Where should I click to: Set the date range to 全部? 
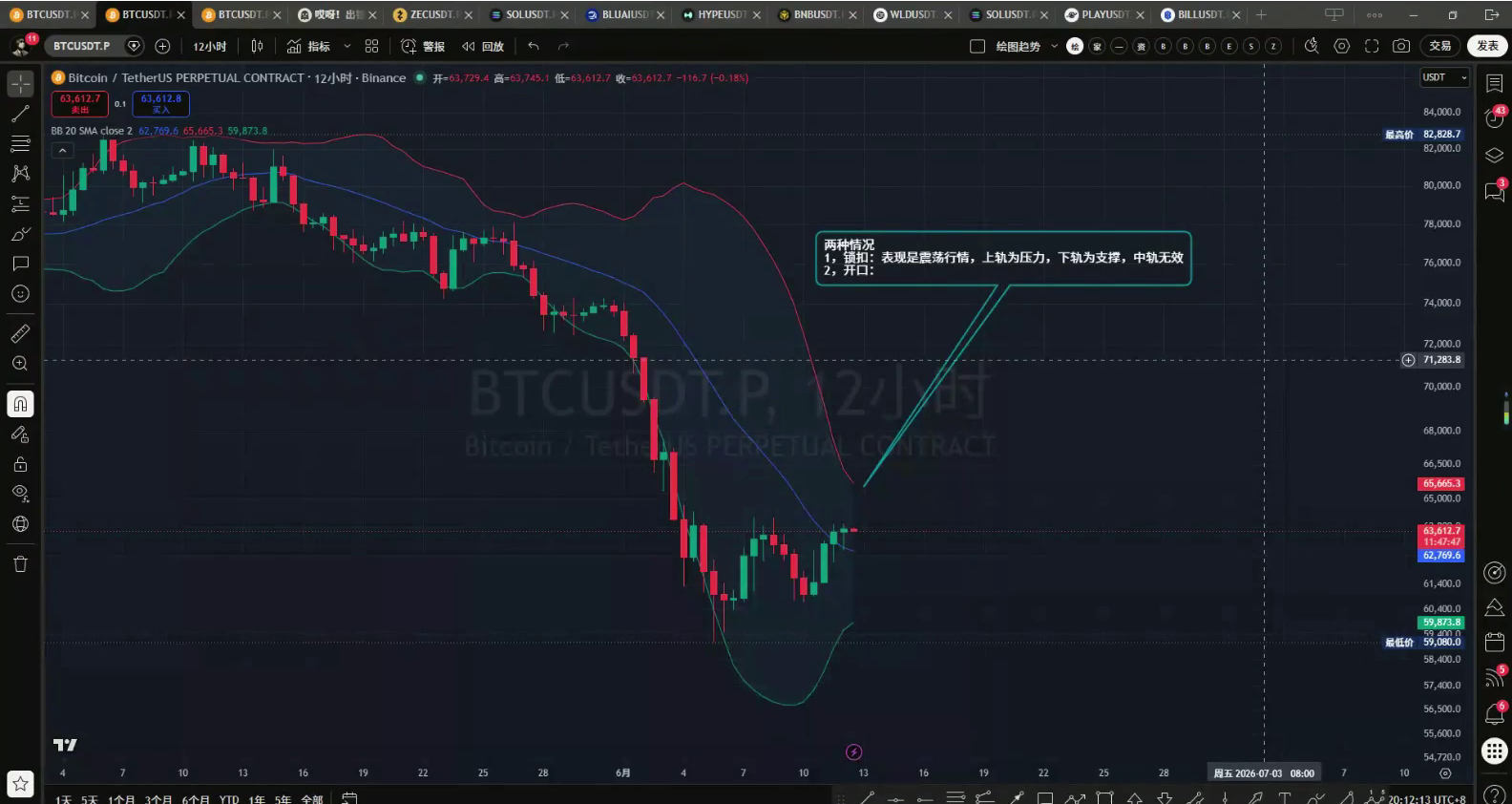312,799
